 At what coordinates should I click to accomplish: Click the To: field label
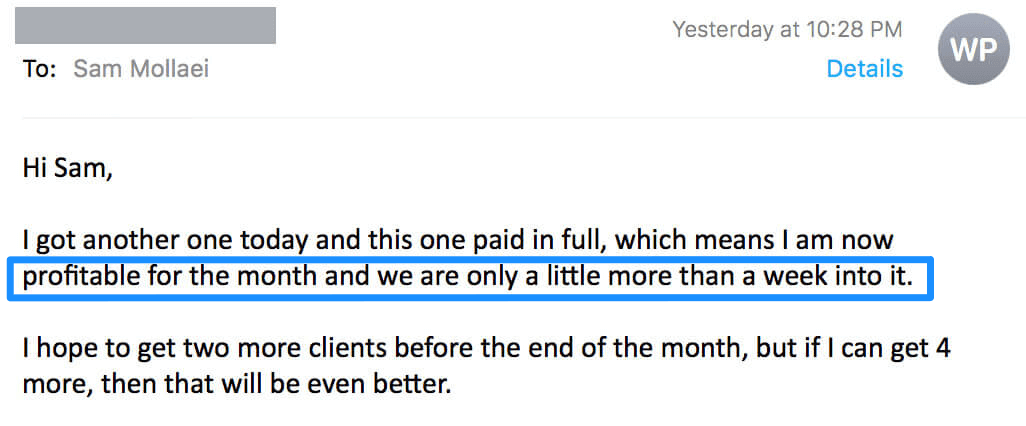coord(40,69)
